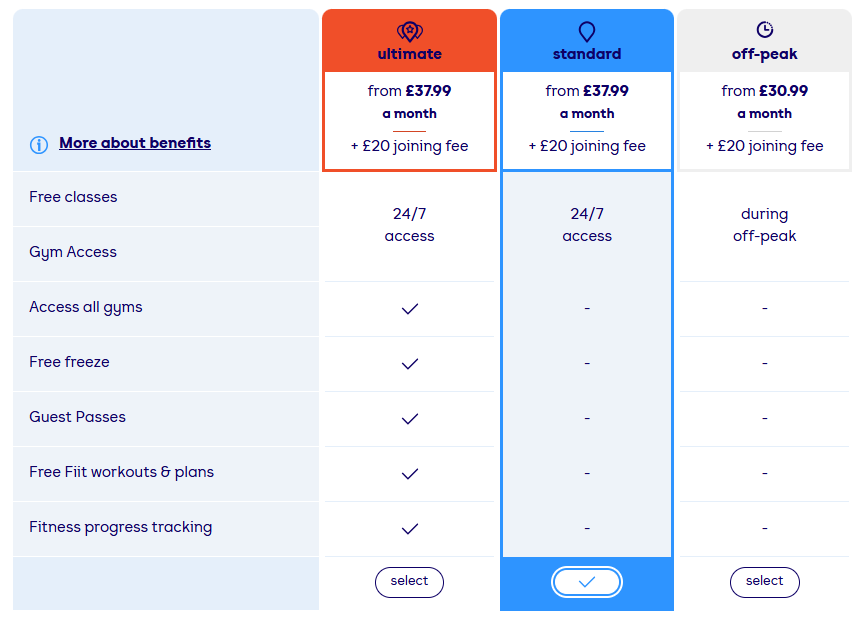Viewport: 862px width, 622px height.
Task: Open the More about benefits link
Action: pyautogui.click(x=135, y=143)
